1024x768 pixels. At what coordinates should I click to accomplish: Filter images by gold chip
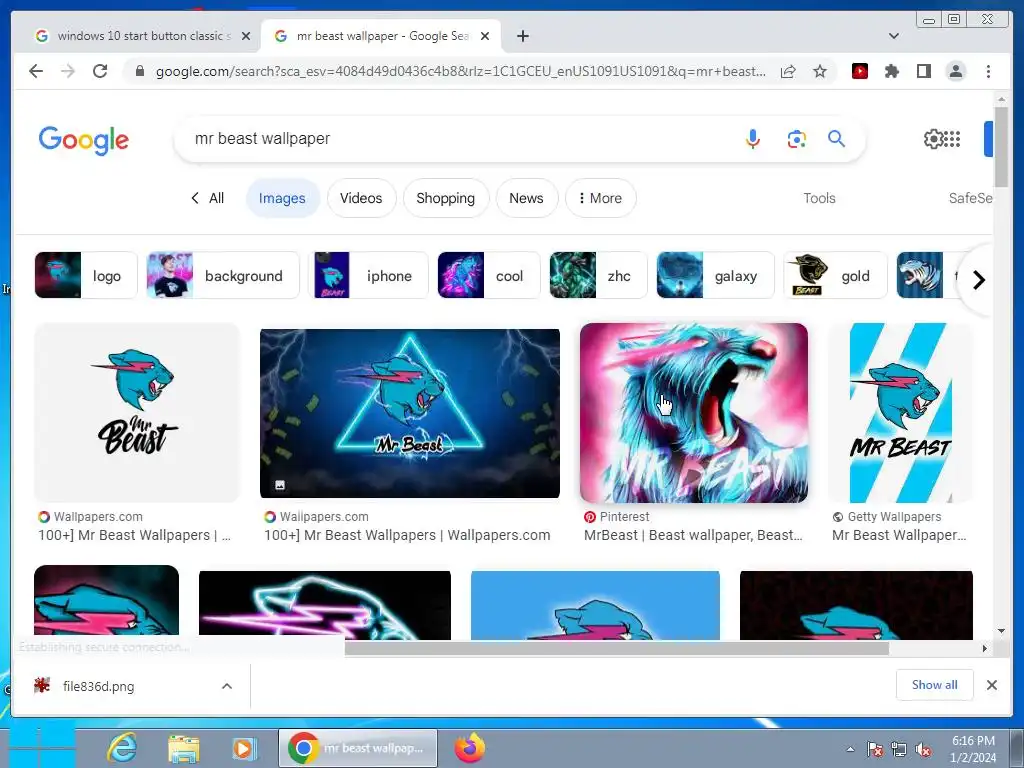[x=836, y=276]
